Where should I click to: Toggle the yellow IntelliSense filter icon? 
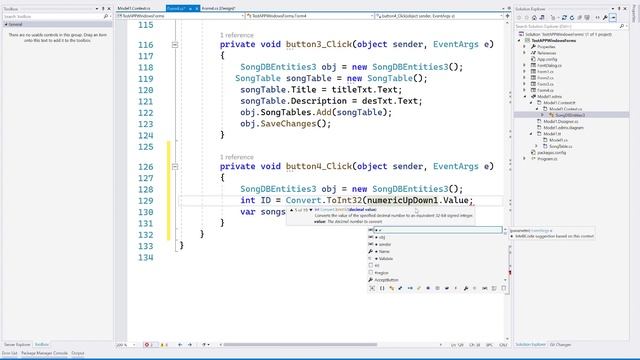(x=391, y=288)
